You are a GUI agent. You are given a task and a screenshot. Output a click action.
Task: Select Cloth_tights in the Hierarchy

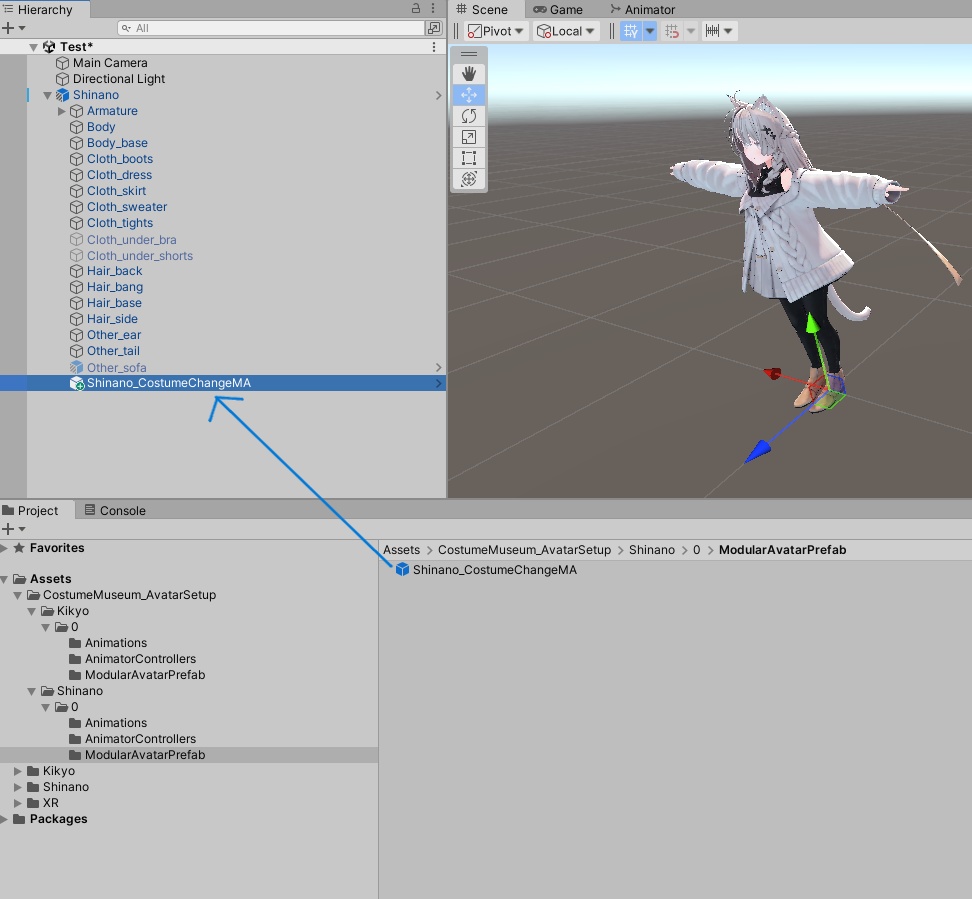tap(120, 223)
